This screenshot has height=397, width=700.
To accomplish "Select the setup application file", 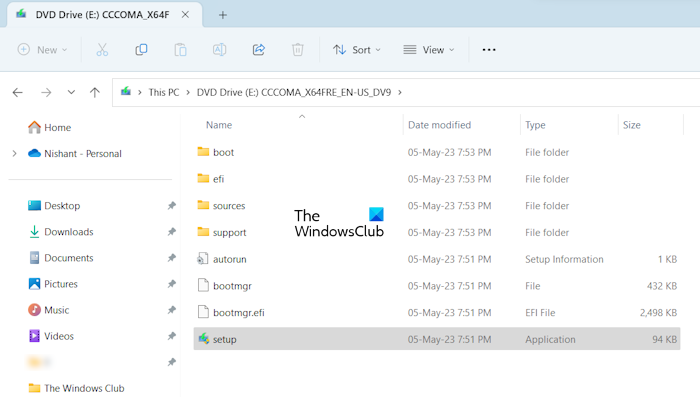I will click(437, 339).
